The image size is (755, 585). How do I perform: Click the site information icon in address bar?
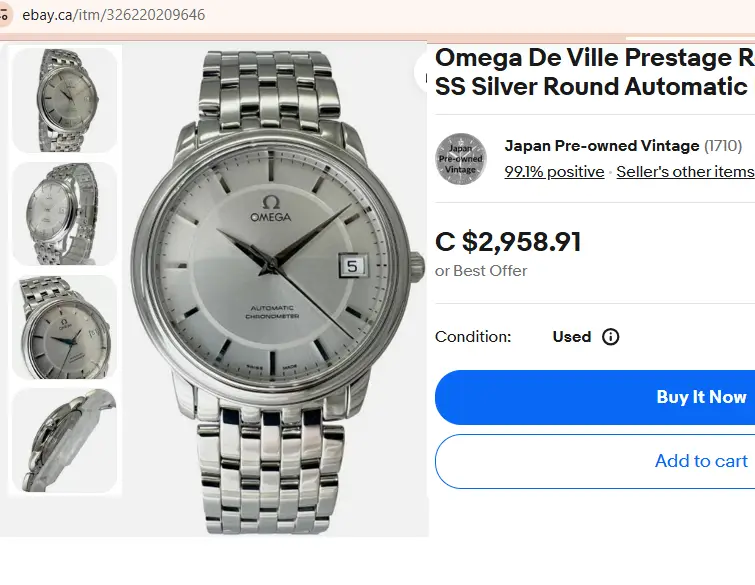(x=6, y=16)
